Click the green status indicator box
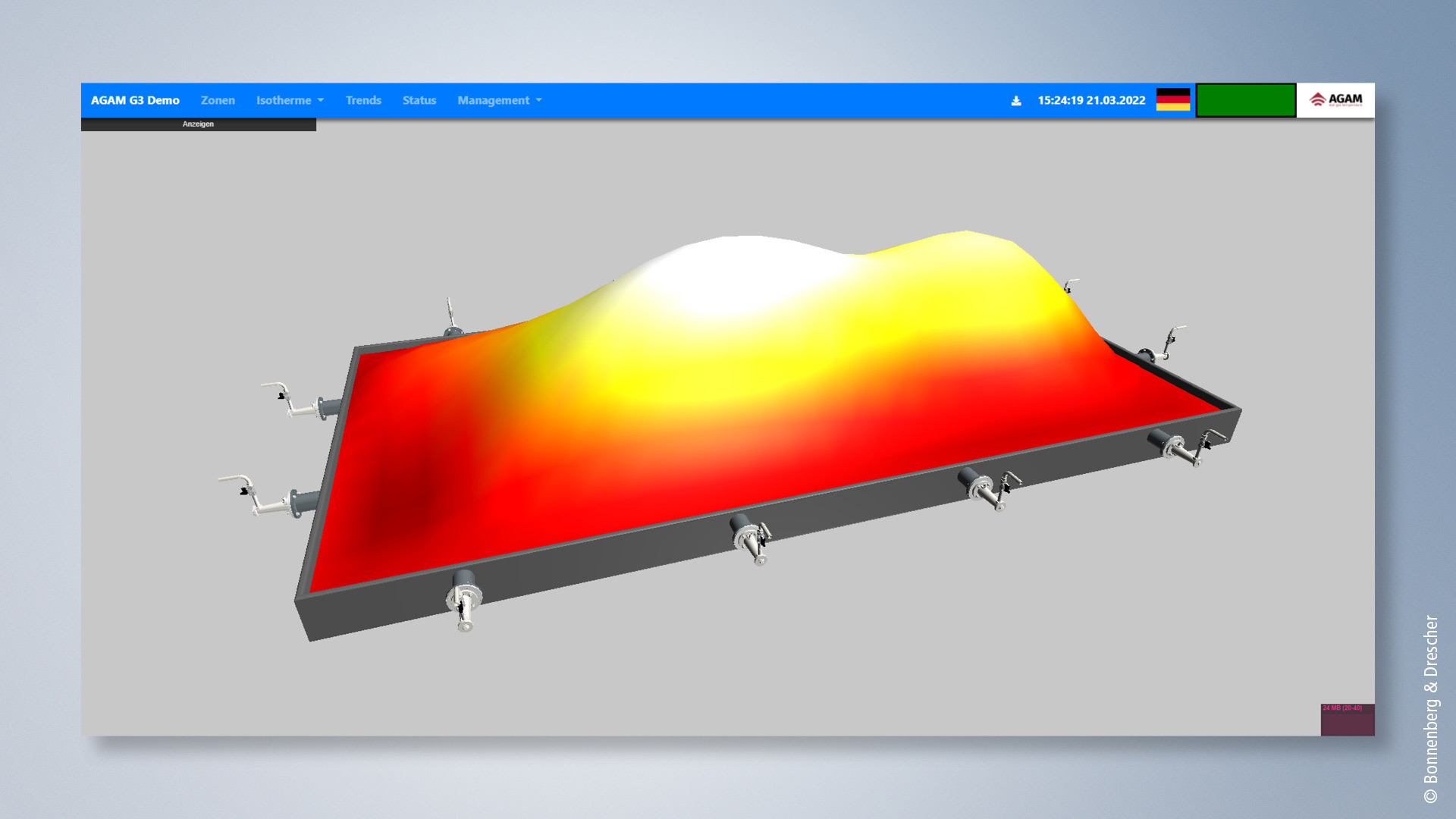Screen dimensions: 1456x819 [1245, 100]
